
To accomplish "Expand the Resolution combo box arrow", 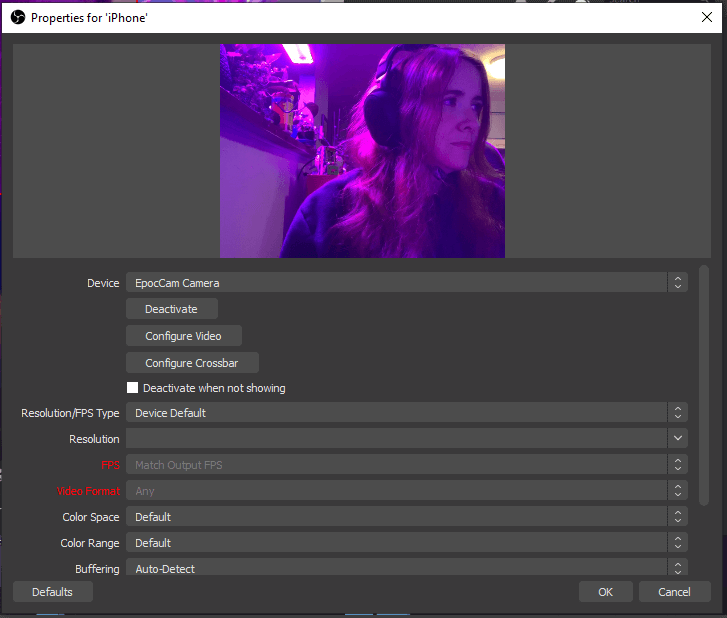I will 677,438.
